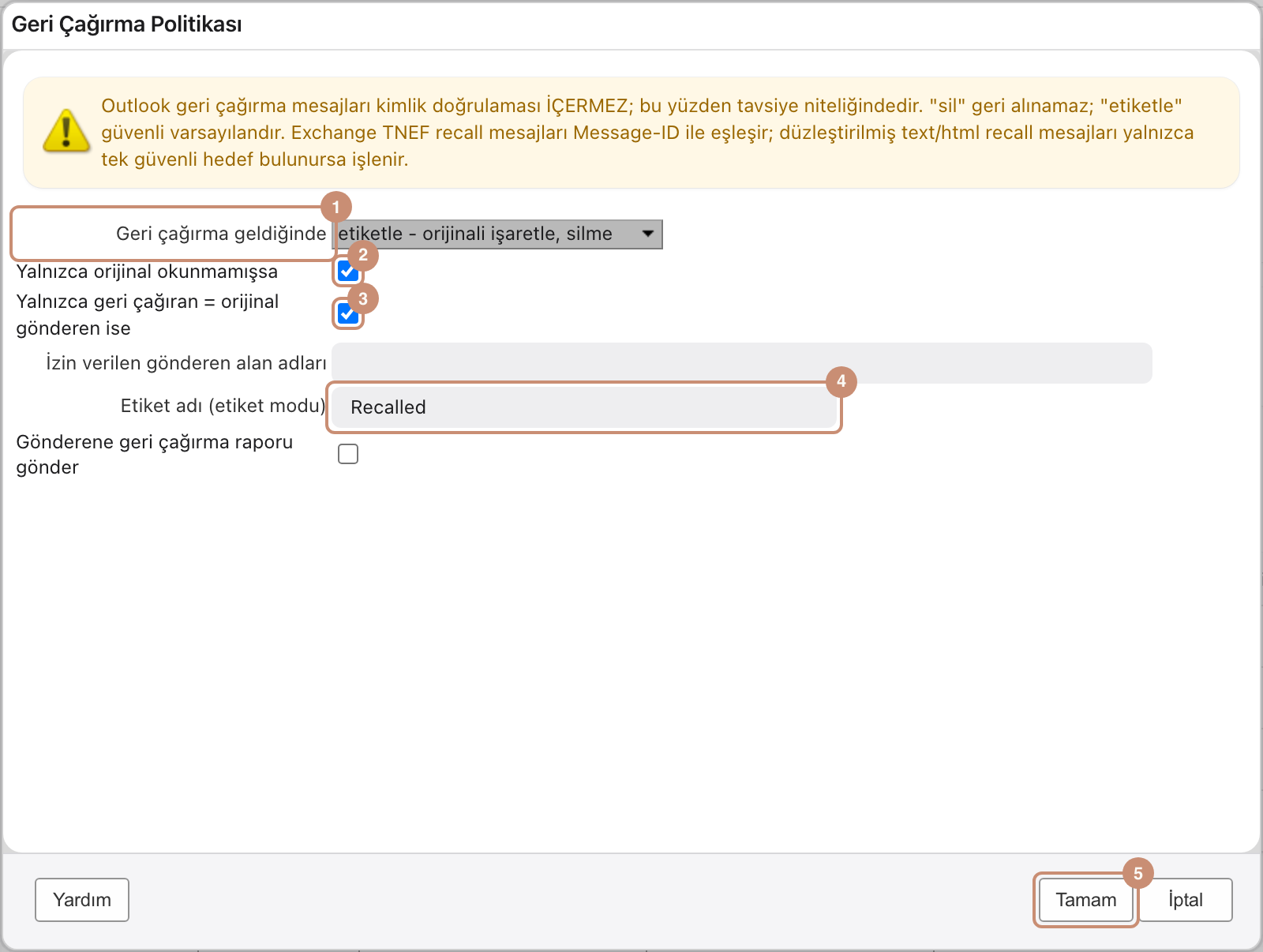This screenshot has width=1263, height=952.
Task: Click the Outlook recall warning message text
Action: pyautogui.click(x=647, y=133)
